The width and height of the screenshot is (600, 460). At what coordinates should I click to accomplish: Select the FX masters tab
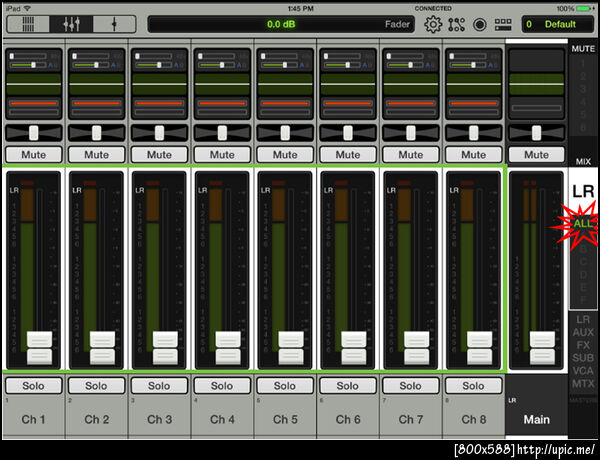tap(583, 345)
